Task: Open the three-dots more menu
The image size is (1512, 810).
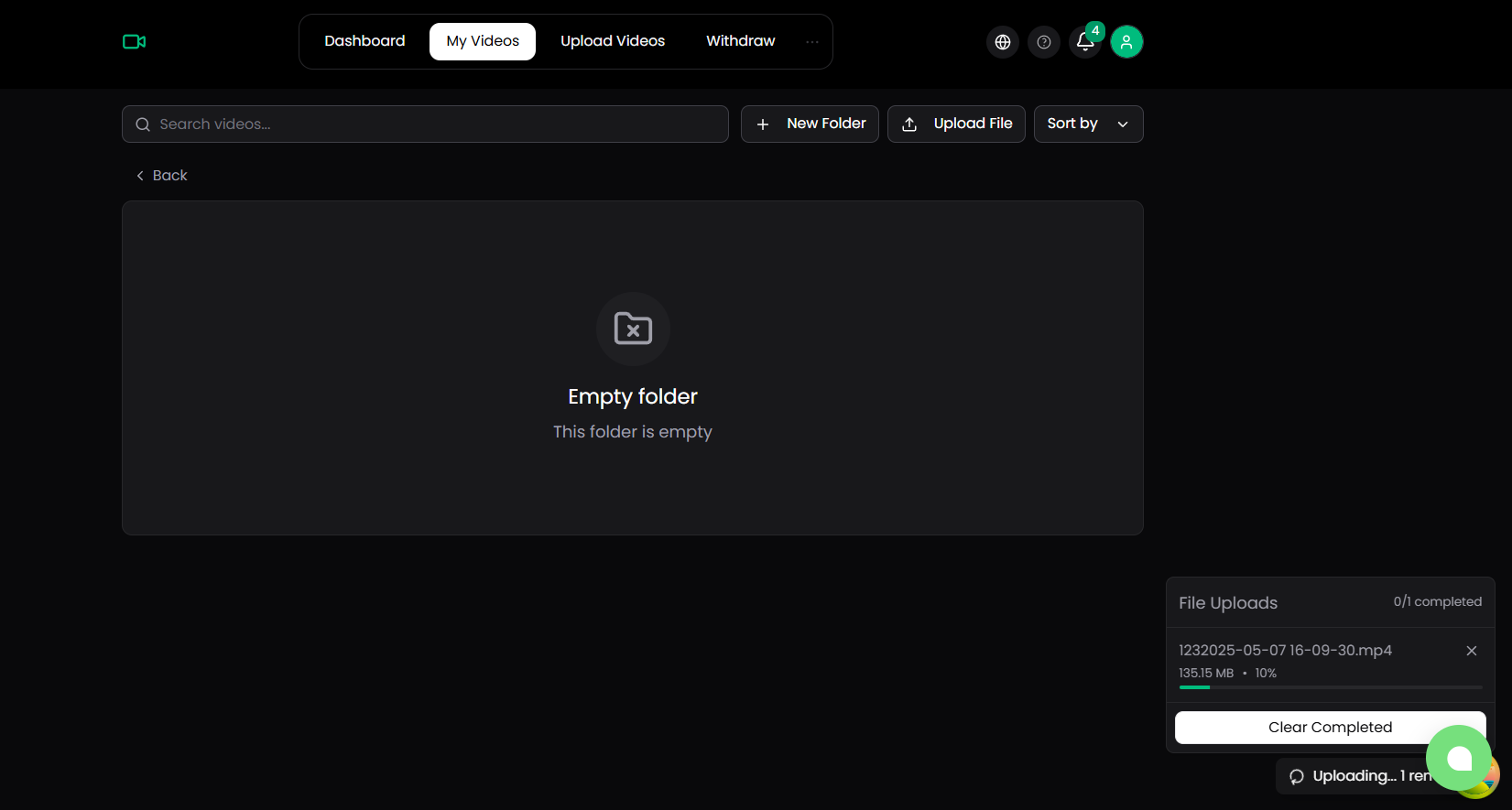Action: click(x=812, y=42)
